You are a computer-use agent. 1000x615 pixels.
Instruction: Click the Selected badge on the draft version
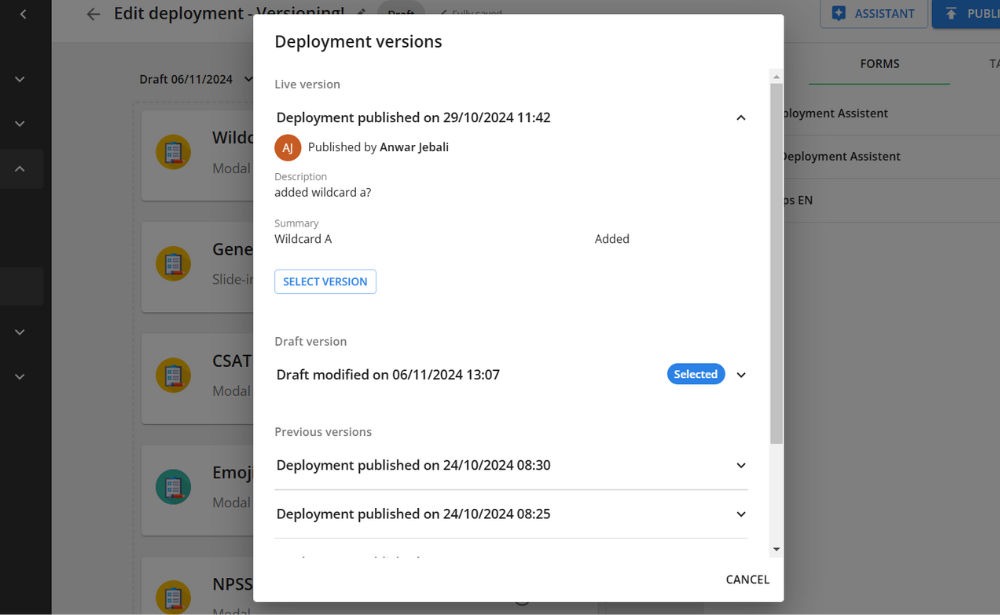tap(695, 373)
